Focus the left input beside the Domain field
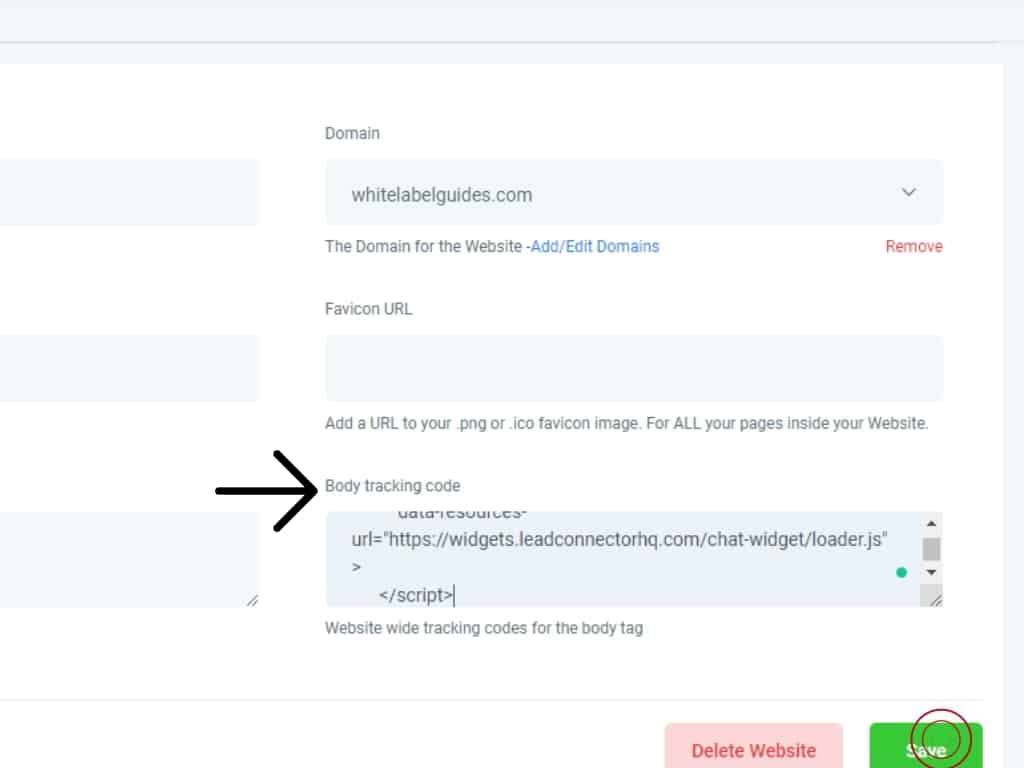Viewport: 1024px width, 768px height. (128, 193)
